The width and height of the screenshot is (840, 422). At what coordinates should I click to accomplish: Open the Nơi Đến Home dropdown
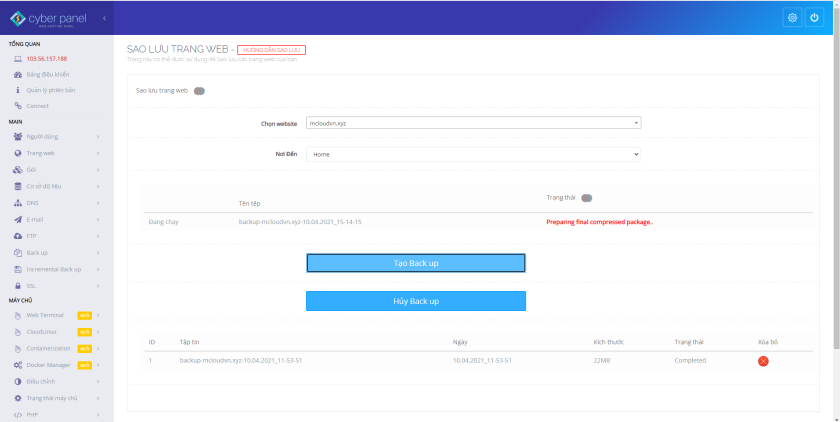click(x=473, y=154)
